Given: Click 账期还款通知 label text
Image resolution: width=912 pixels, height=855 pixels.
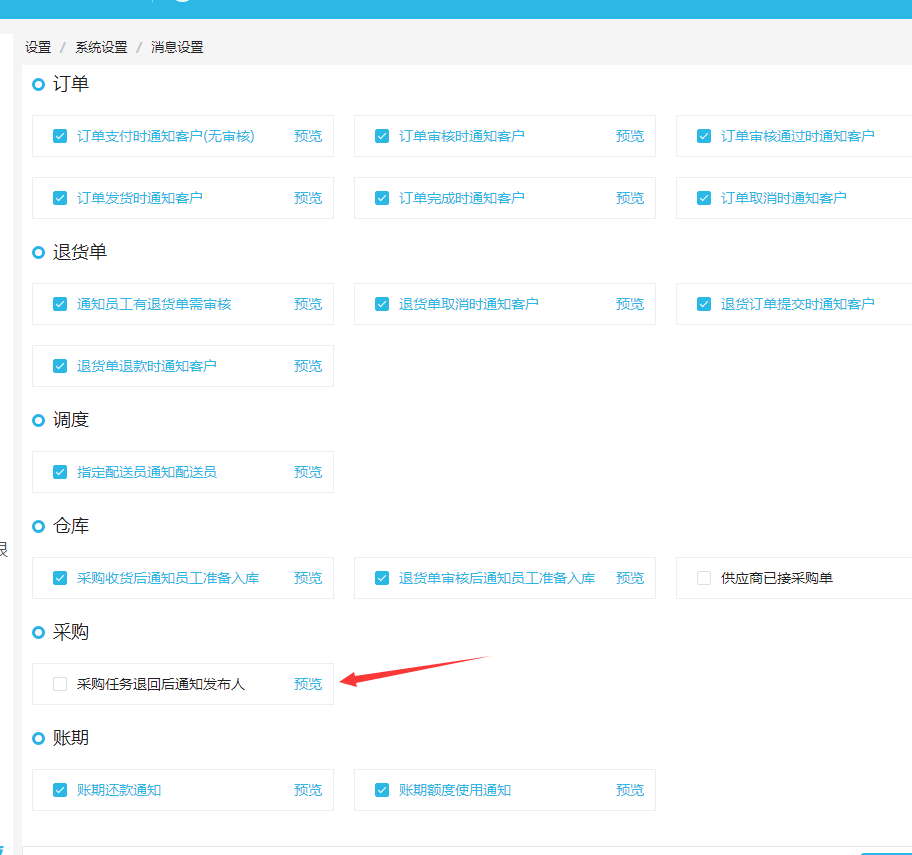Looking at the screenshot, I should 119,790.
